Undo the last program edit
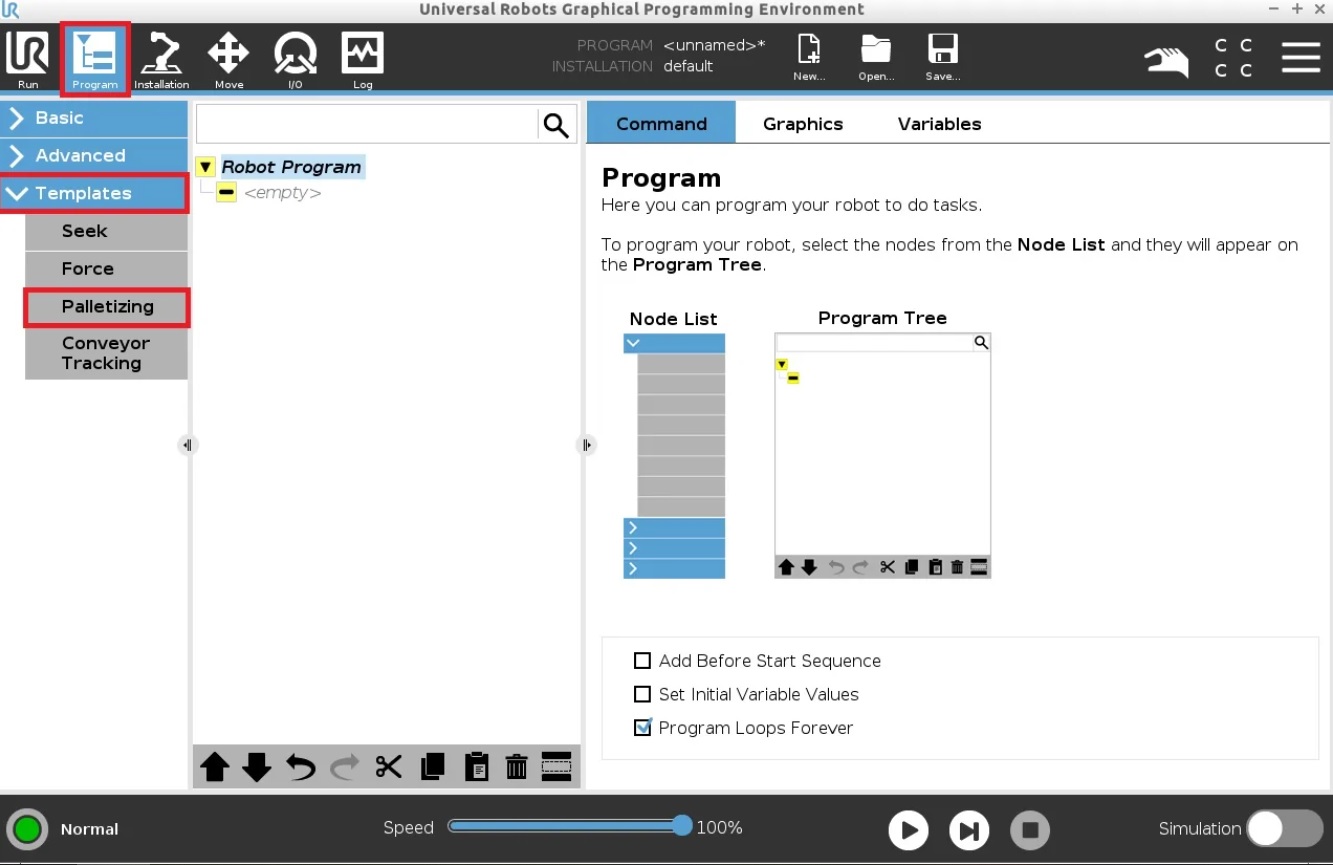This screenshot has width=1333, height=865. (300, 767)
